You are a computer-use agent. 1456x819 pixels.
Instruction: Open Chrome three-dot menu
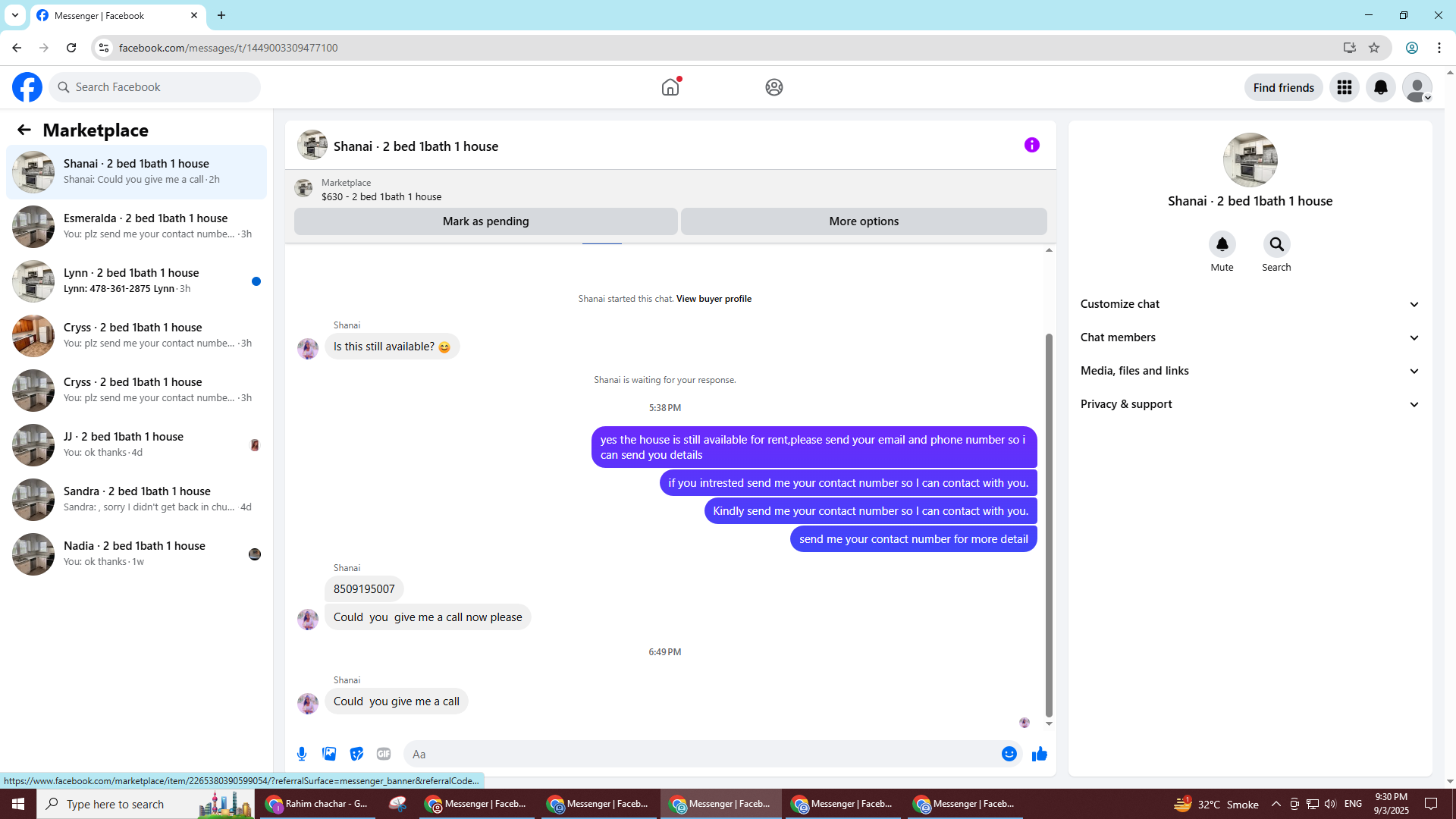[x=1439, y=48]
